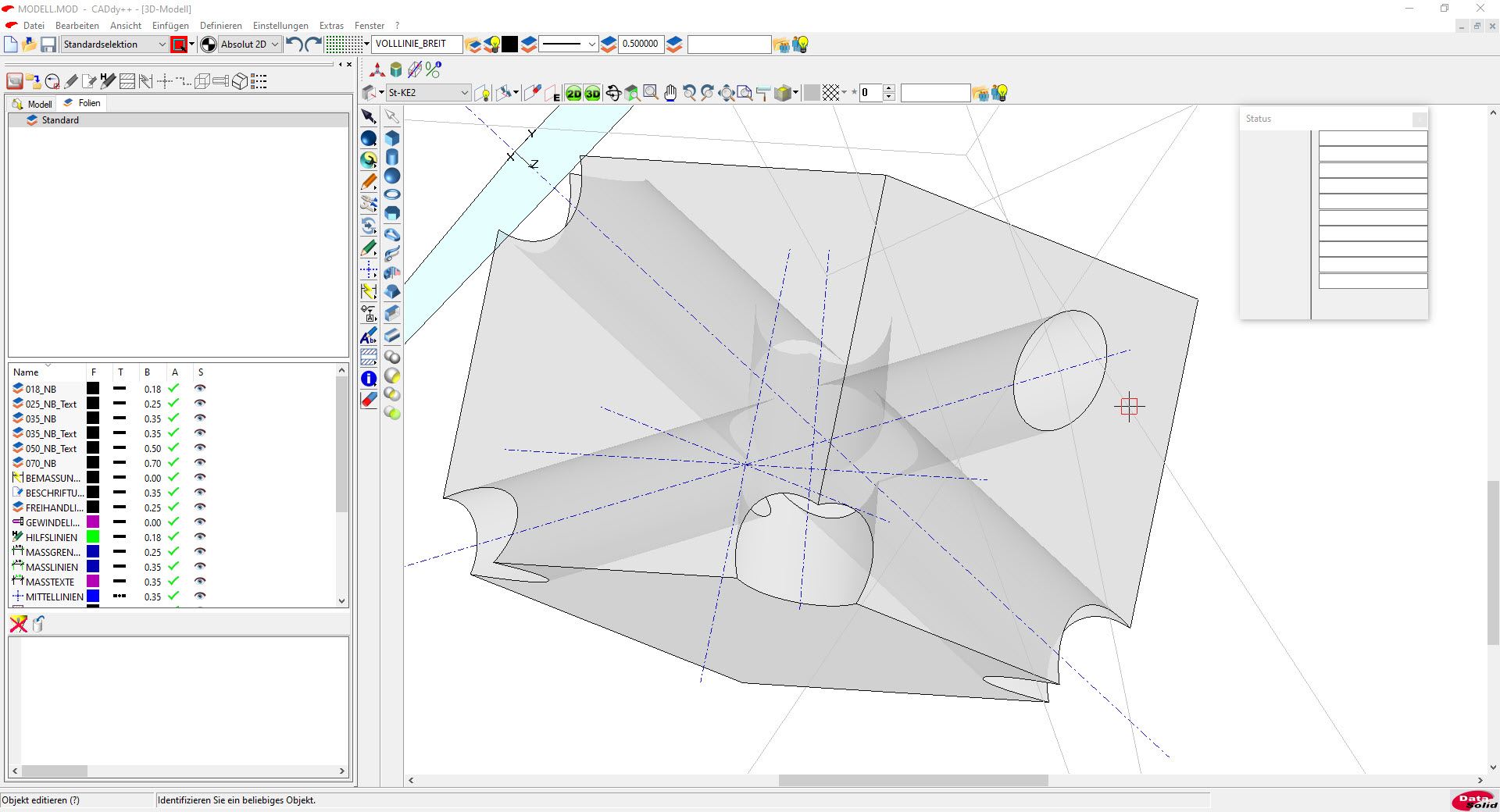The image size is (1500, 812).
Task: Open the green pencil tool
Action: click(x=369, y=248)
